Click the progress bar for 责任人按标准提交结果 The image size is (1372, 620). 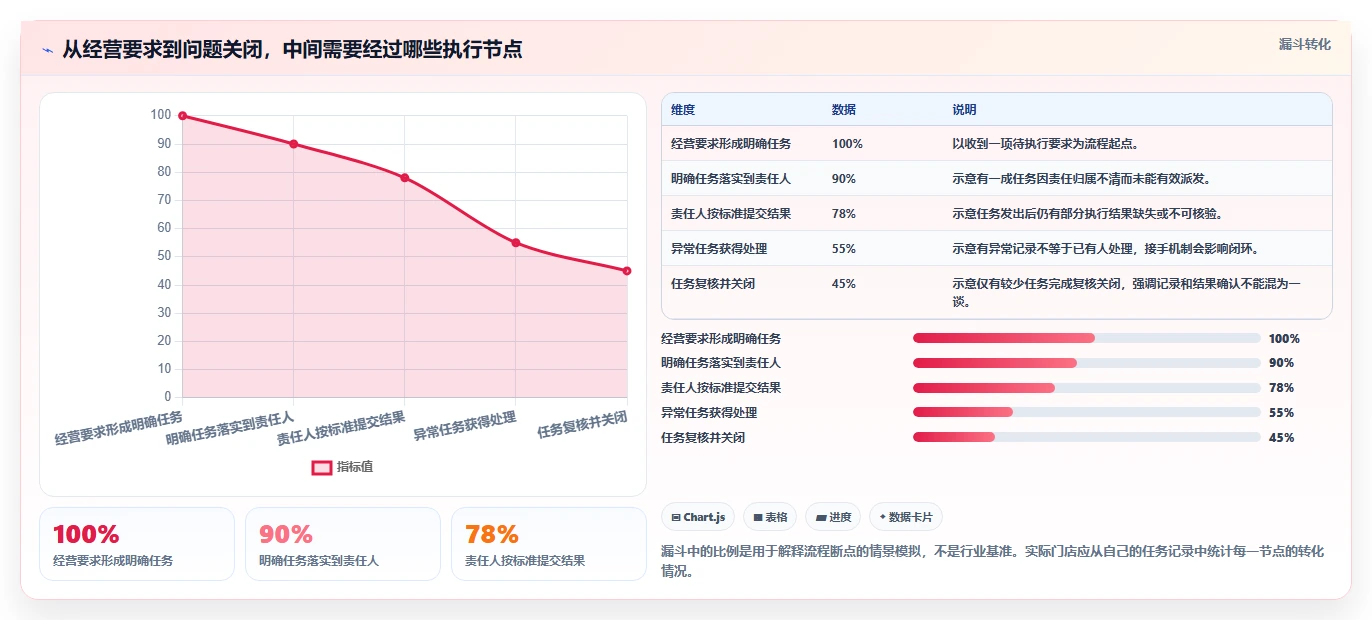(x=1087, y=388)
